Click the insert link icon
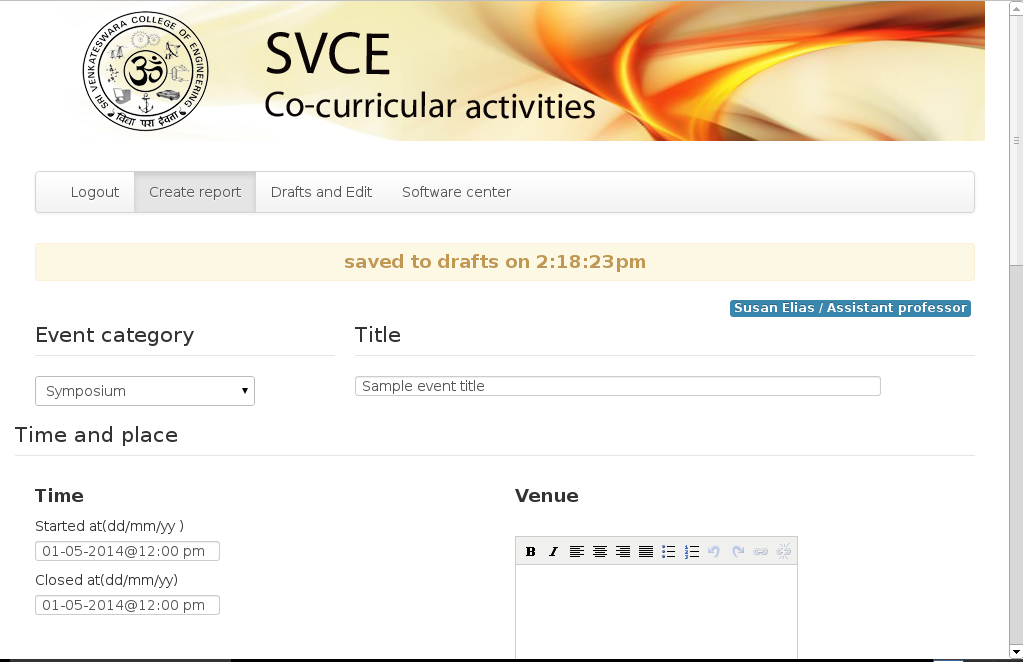This screenshot has height=662, width=1023. 761,551
